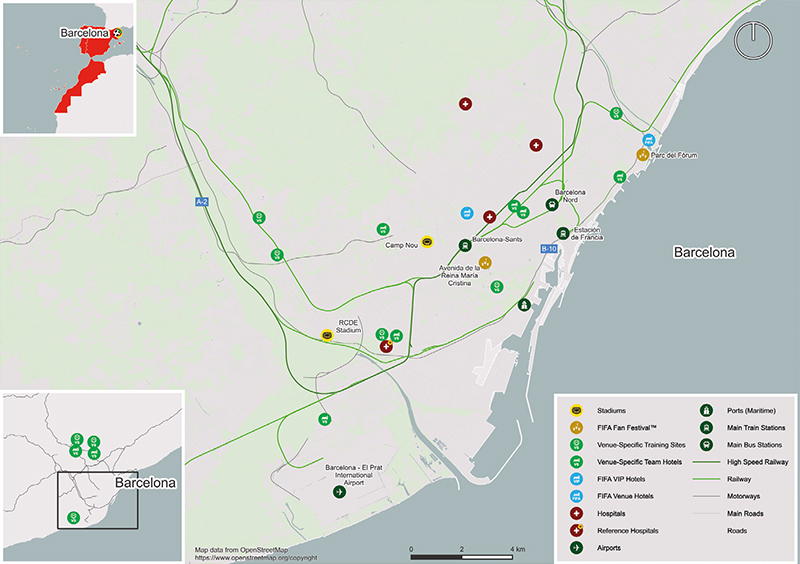Click the fan festival marker at Reina María Cristina
The height and width of the screenshot is (564, 800).
pos(485,262)
